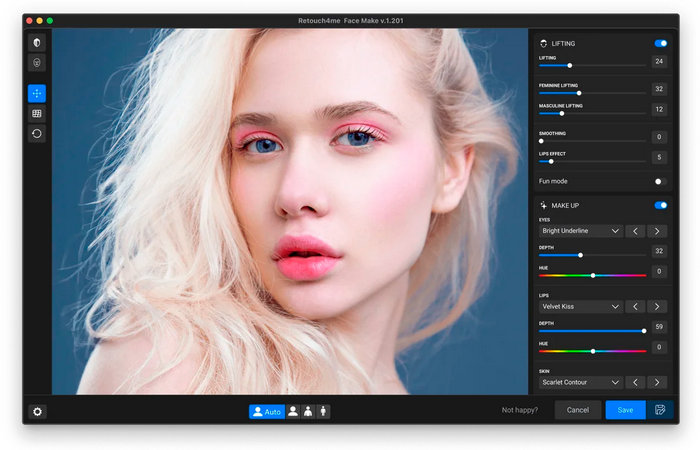Click the Feminine Lifting value field 32
The image size is (700, 450).
tap(659, 89)
